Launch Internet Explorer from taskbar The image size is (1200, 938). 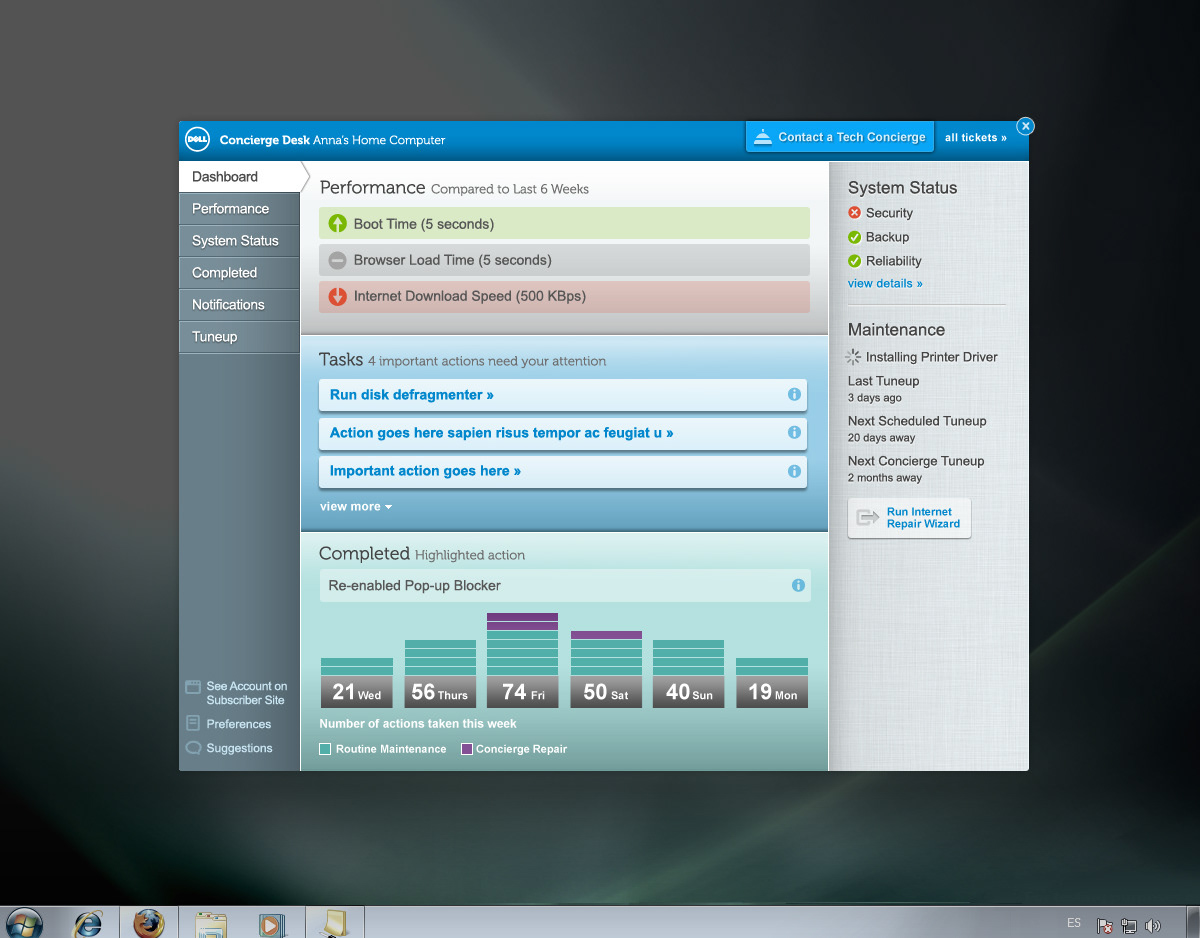pyautogui.click(x=88, y=923)
